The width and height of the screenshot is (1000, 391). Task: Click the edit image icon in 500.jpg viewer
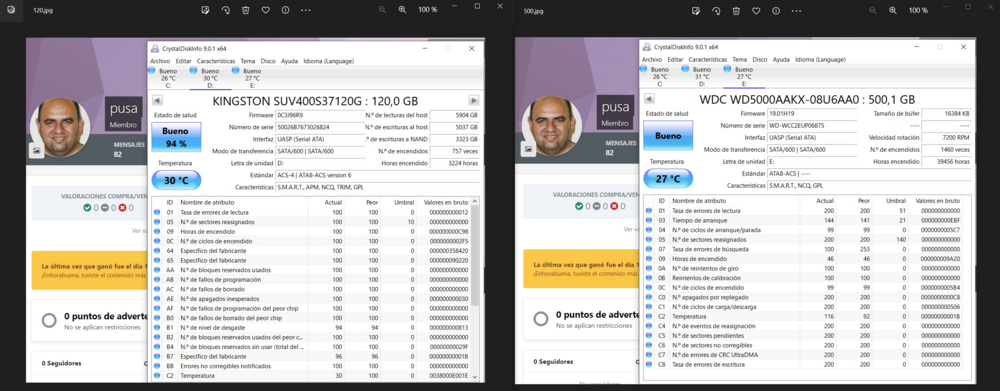(696, 10)
